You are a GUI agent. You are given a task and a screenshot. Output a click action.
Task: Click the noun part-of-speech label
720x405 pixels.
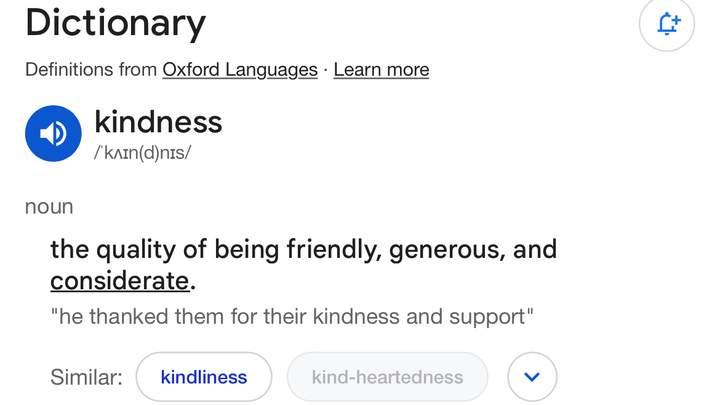click(49, 207)
